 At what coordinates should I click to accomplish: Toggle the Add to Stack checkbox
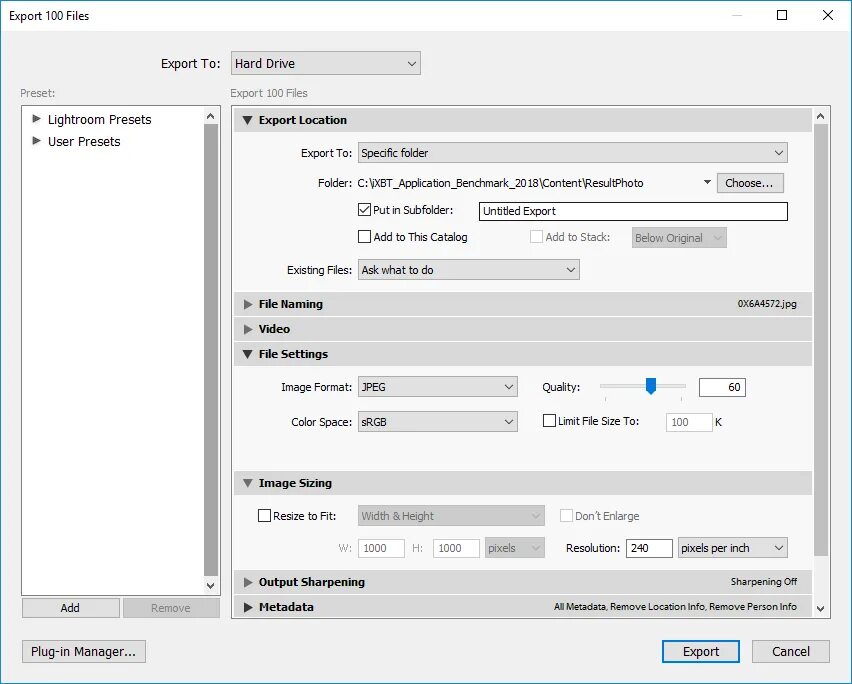point(536,237)
